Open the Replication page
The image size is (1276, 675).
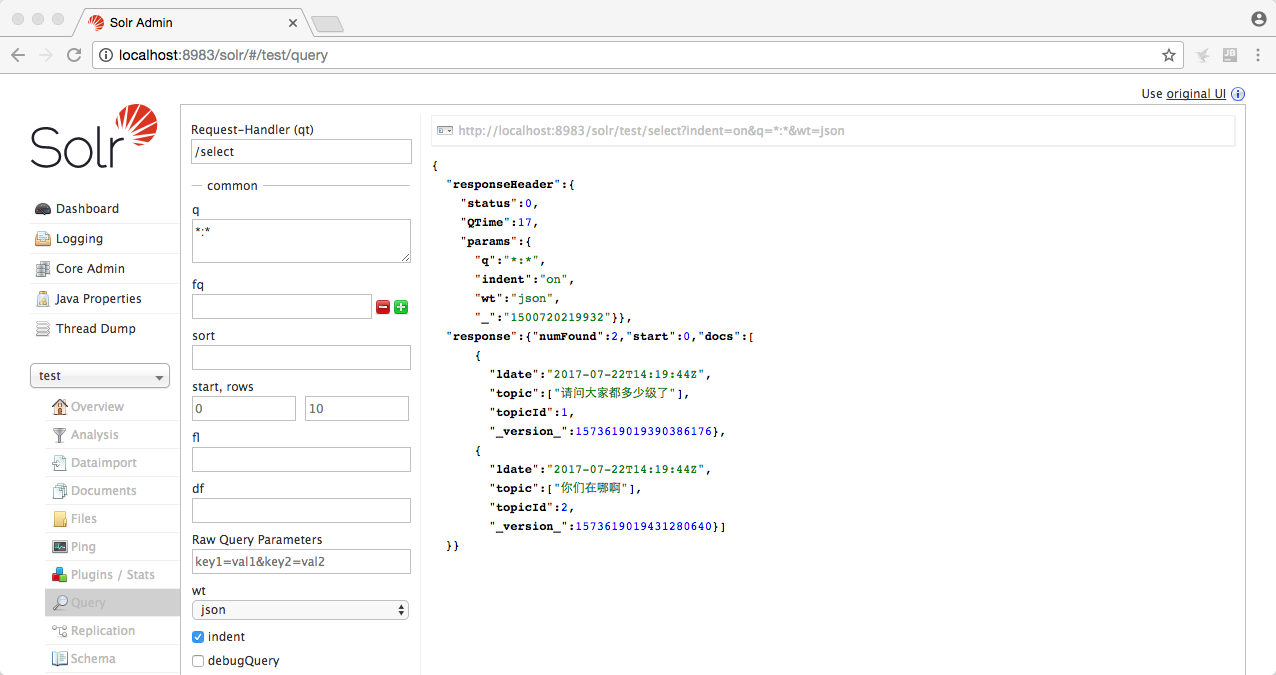(103, 631)
